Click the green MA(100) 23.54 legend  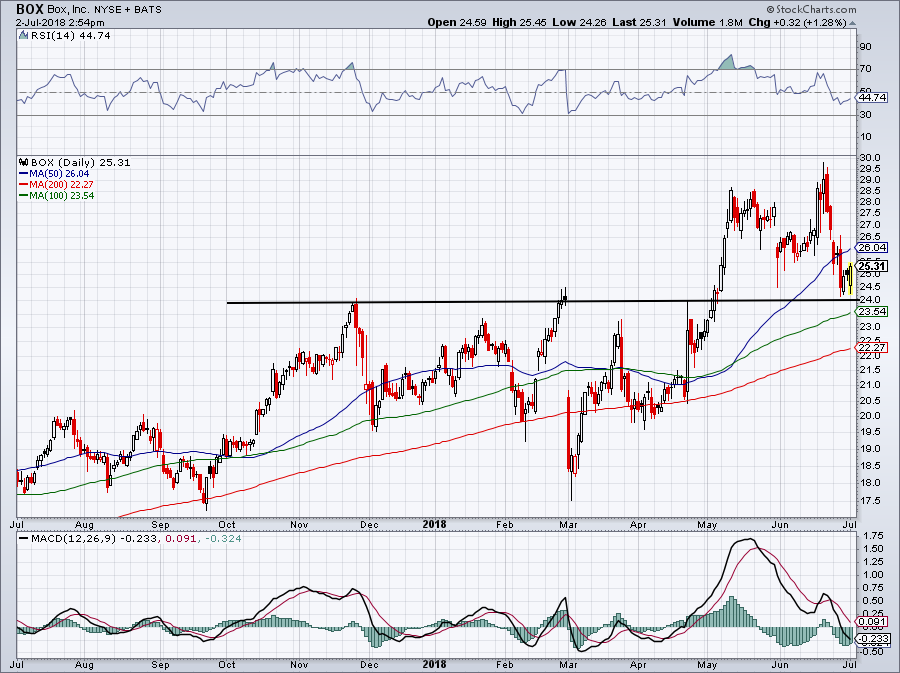click(x=56, y=195)
